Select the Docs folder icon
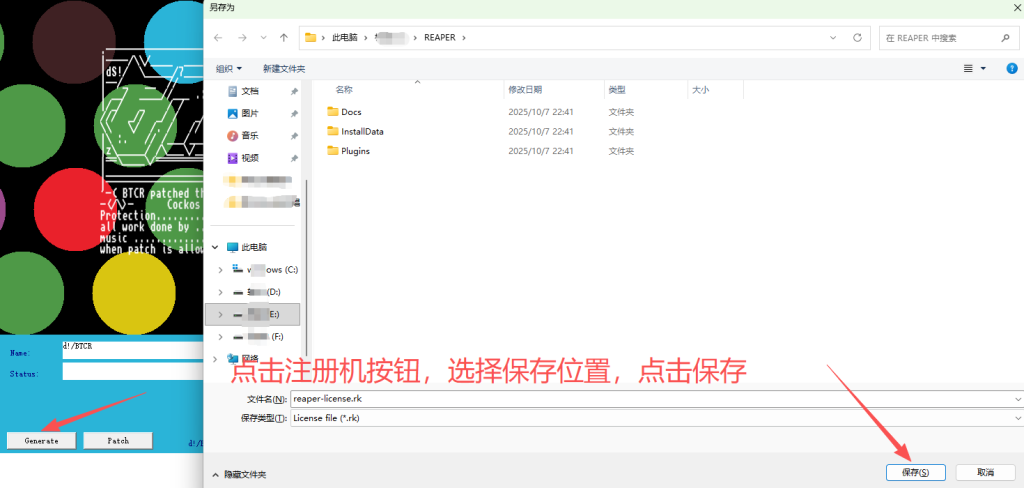The width and height of the screenshot is (1024, 488). coord(333,112)
